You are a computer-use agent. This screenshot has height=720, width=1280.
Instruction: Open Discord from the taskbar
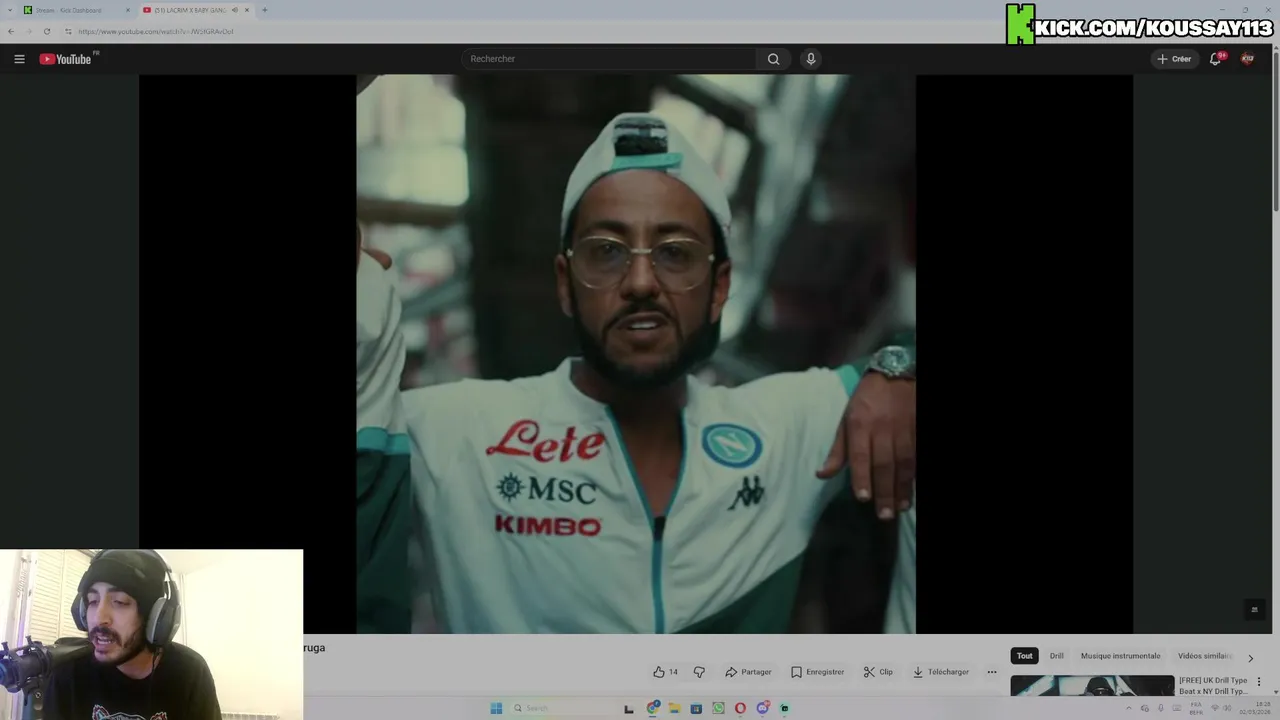pyautogui.click(x=762, y=708)
